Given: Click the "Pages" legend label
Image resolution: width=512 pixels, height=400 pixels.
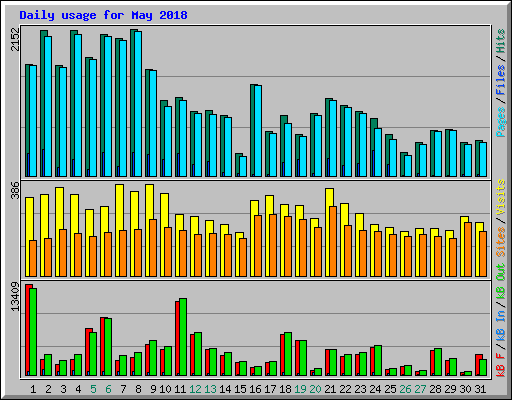Looking at the screenshot, I should pyautogui.click(x=501, y=122).
